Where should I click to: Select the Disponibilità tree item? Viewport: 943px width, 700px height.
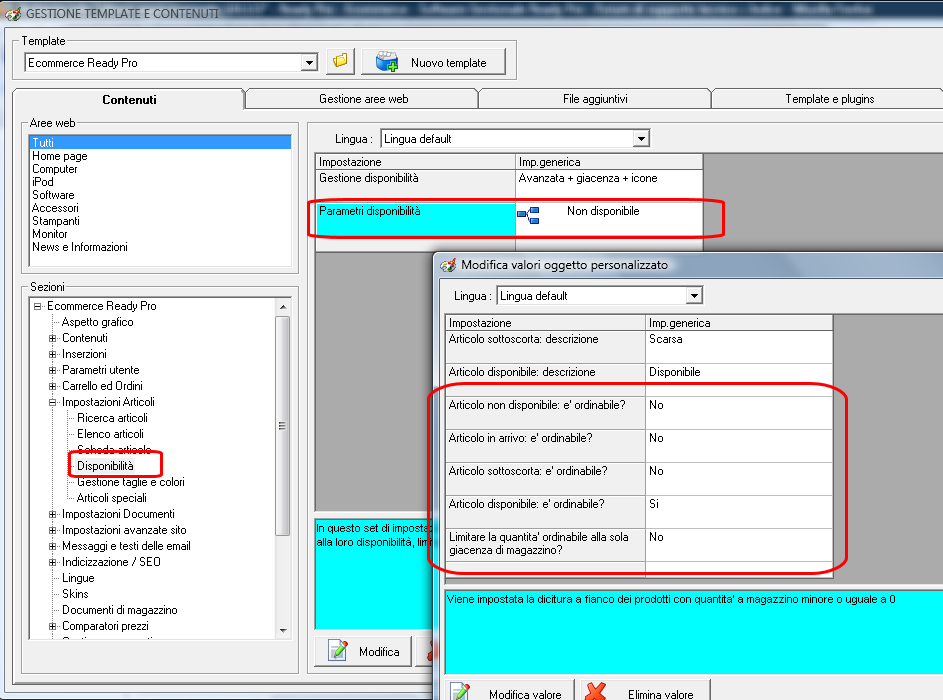105,466
